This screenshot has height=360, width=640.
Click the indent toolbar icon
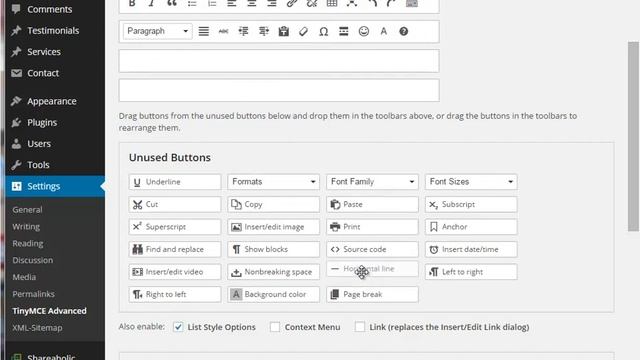[264, 31]
